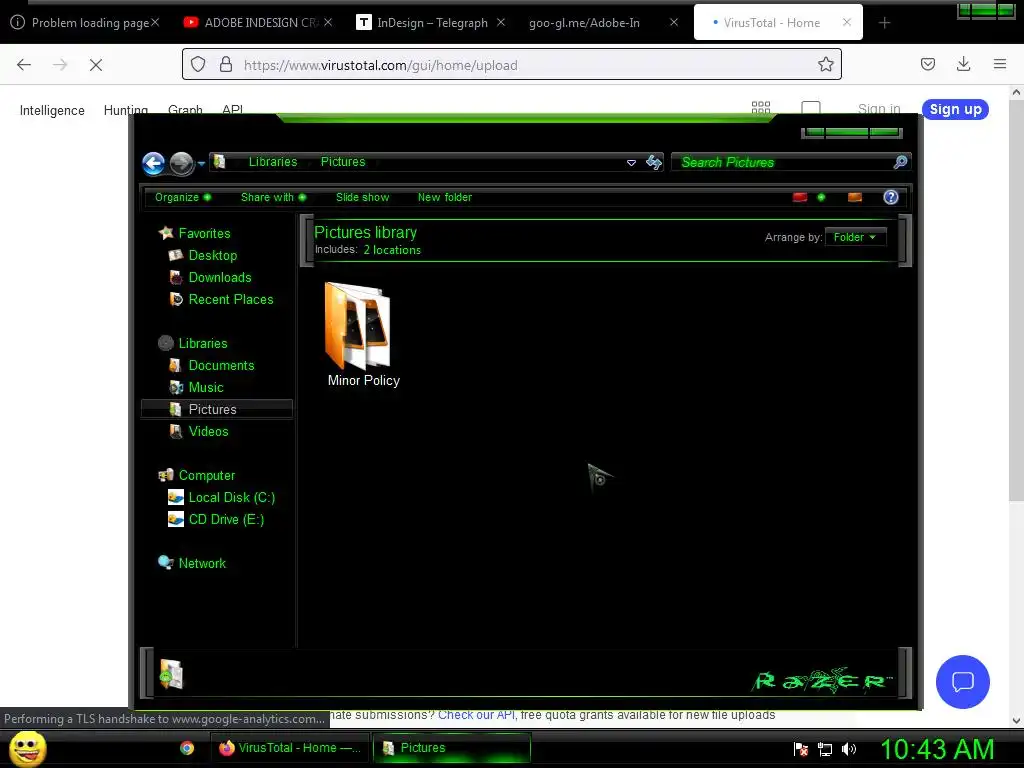Open the view options dropdown dot

pos(821,197)
